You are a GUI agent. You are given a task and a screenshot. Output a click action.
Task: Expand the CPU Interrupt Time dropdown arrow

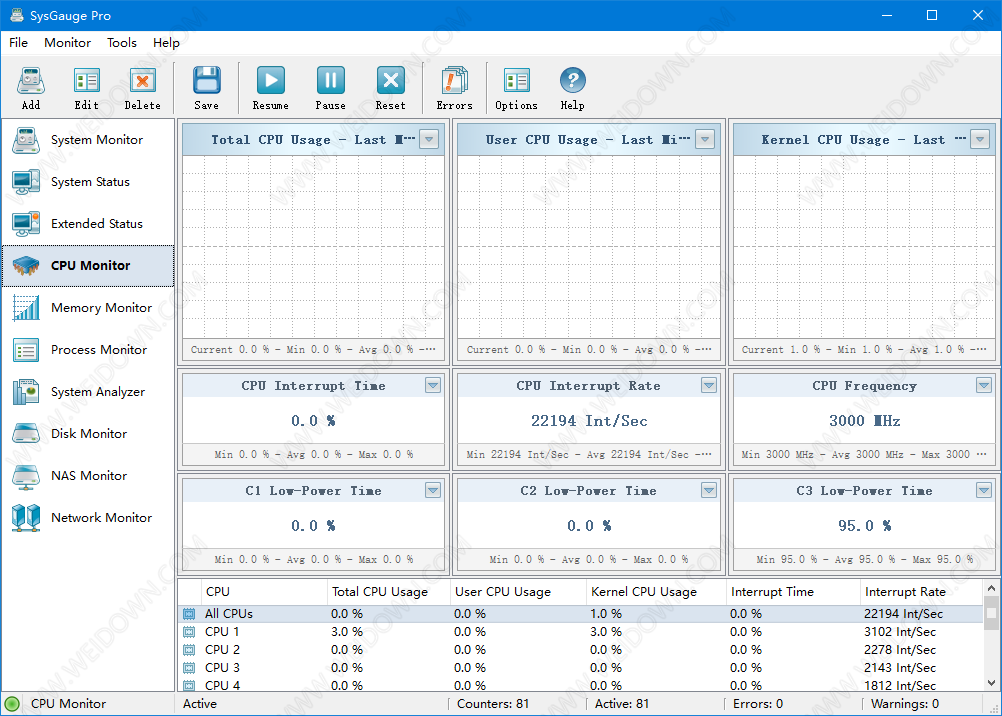point(433,385)
